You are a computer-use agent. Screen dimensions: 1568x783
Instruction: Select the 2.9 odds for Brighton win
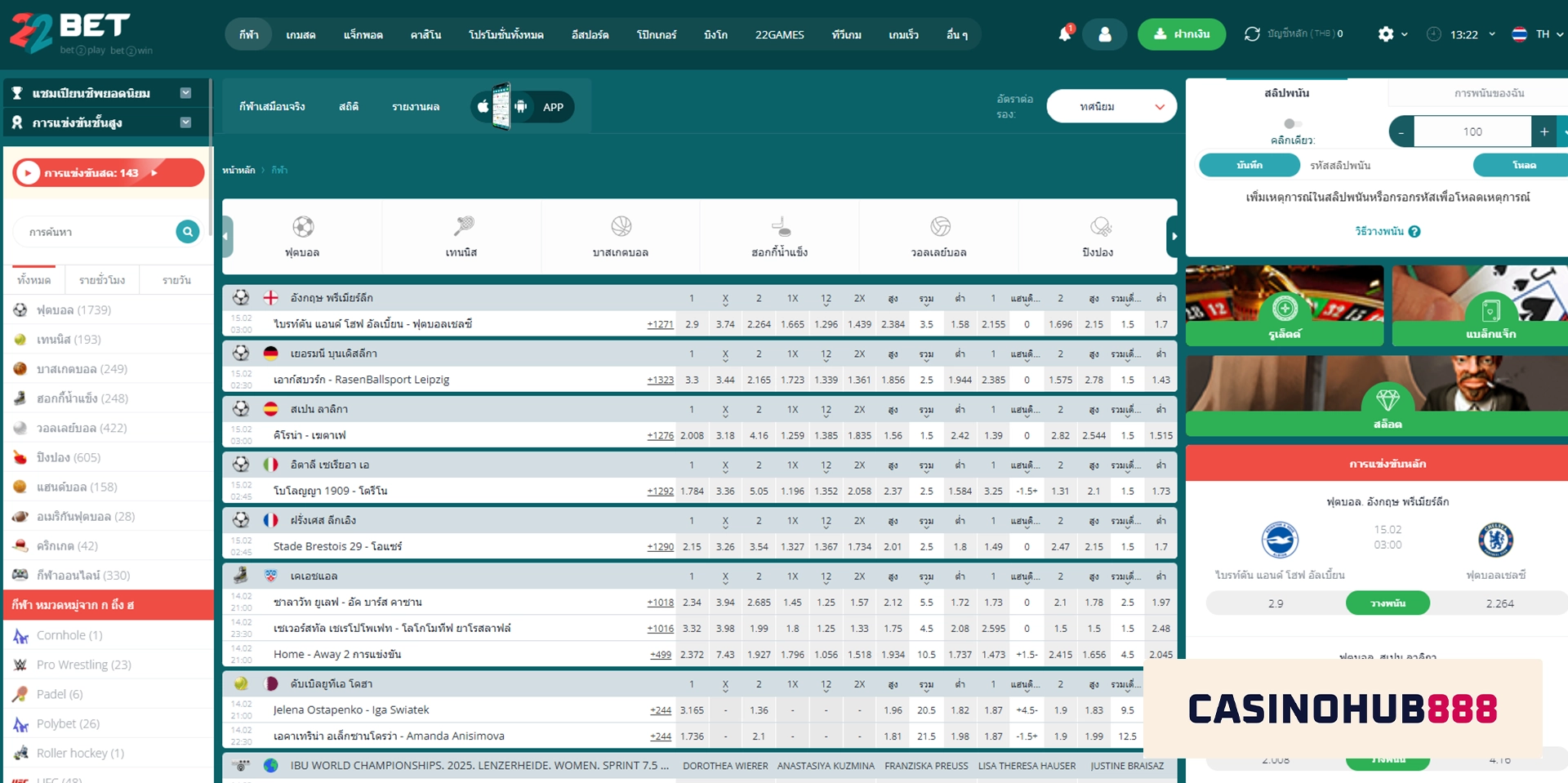(1276, 603)
